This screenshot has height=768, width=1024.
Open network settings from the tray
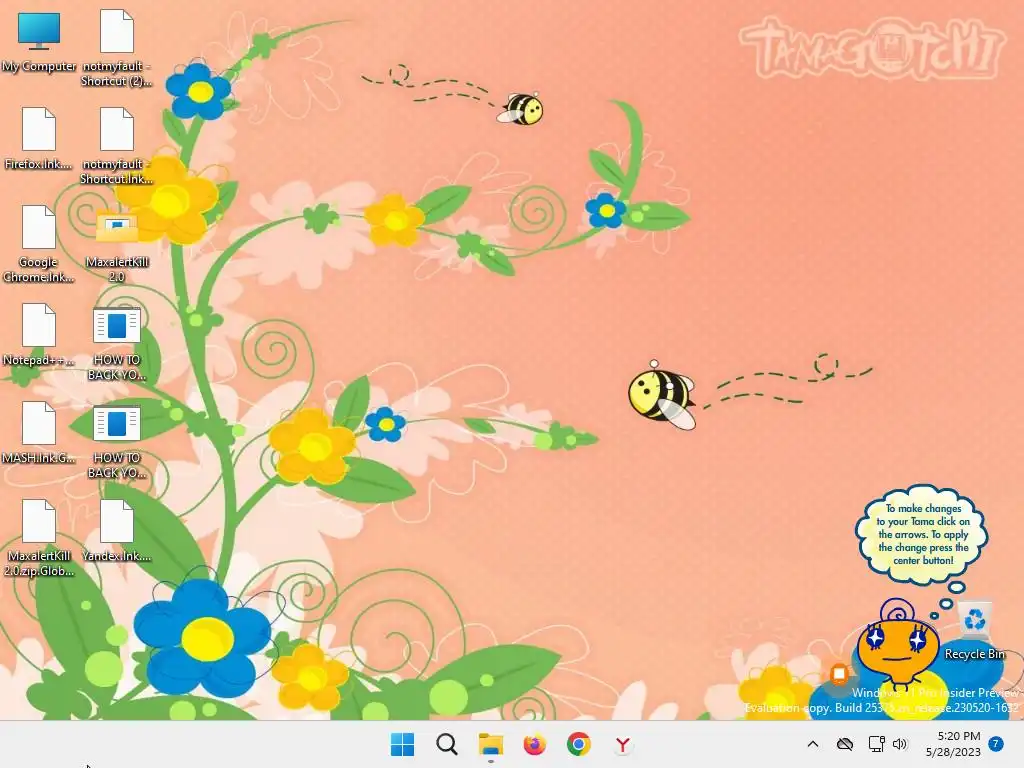[876, 744]
